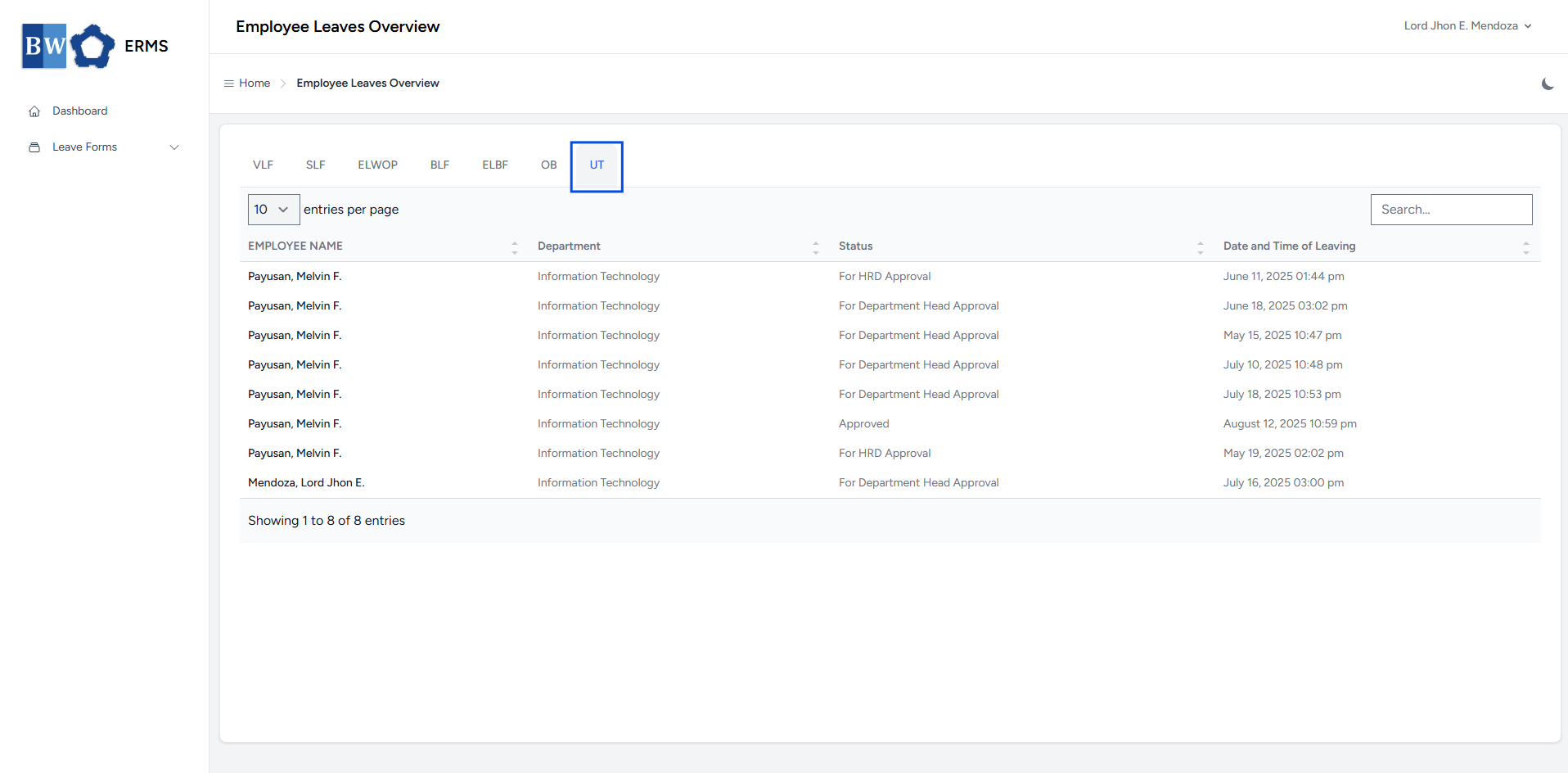The height and width of the screenshot is (773, 1568).
Task: Expand the Leave Forms submenu chevron
Action: (x=174, y=147)
